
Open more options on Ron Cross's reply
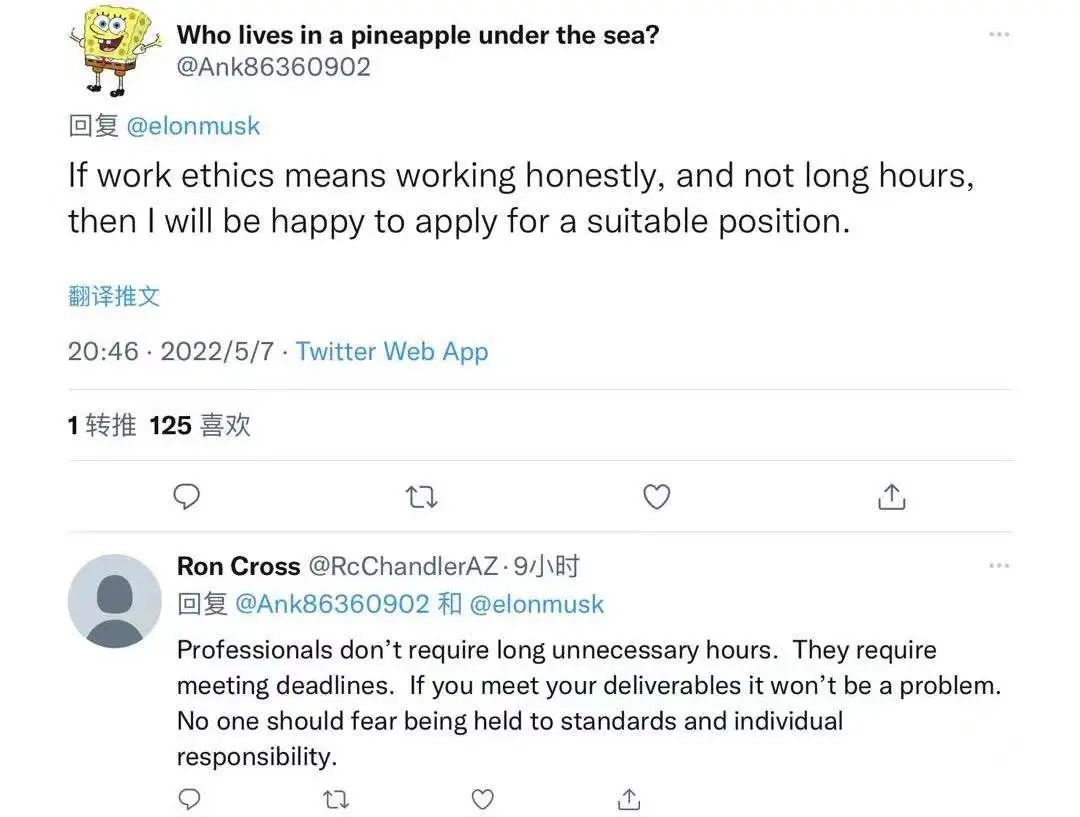(x=998, y=566)
